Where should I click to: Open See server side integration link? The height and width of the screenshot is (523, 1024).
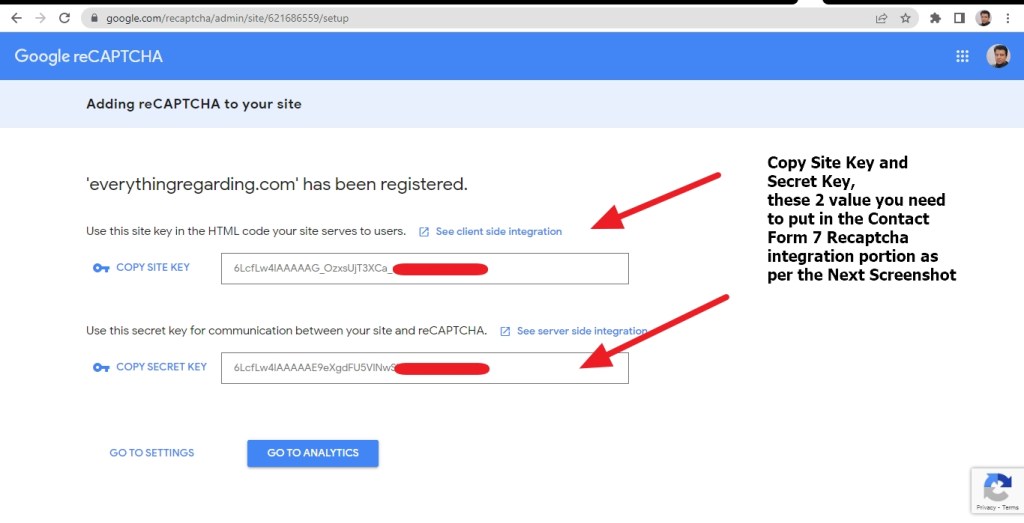(581, 331)
